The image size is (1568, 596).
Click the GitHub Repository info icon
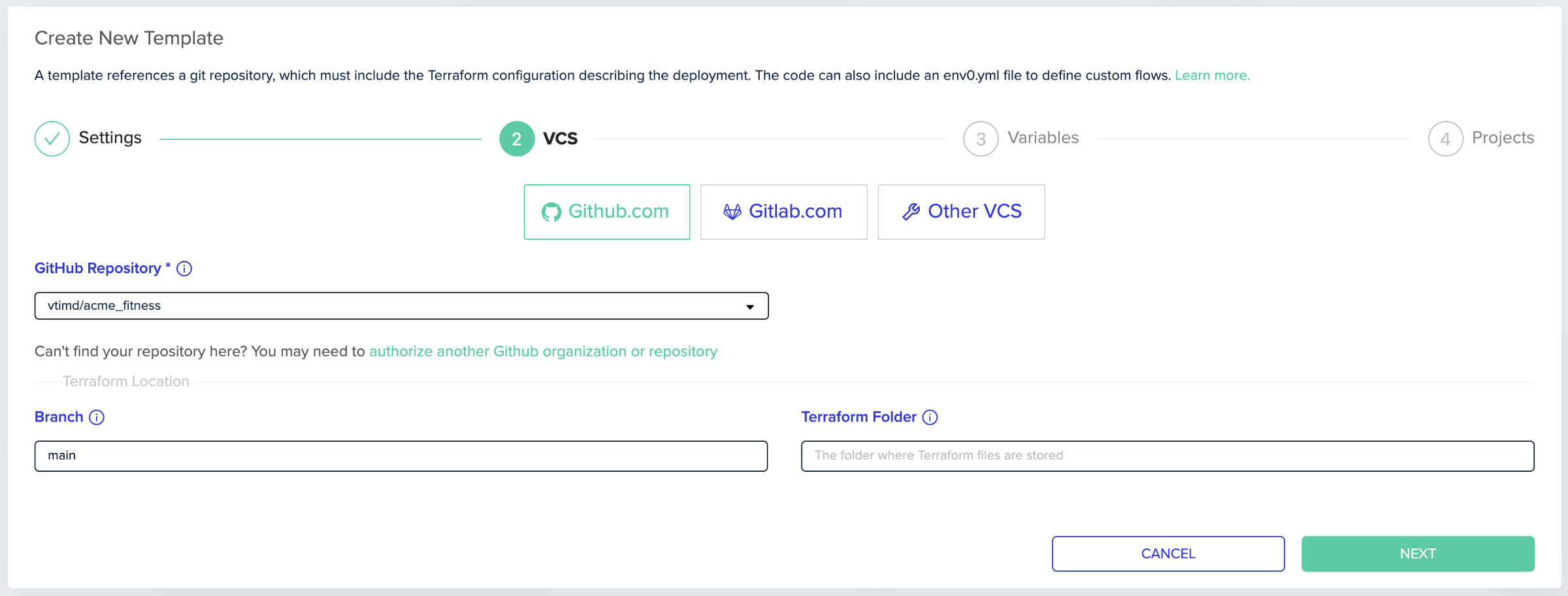[x=184, y=269]
